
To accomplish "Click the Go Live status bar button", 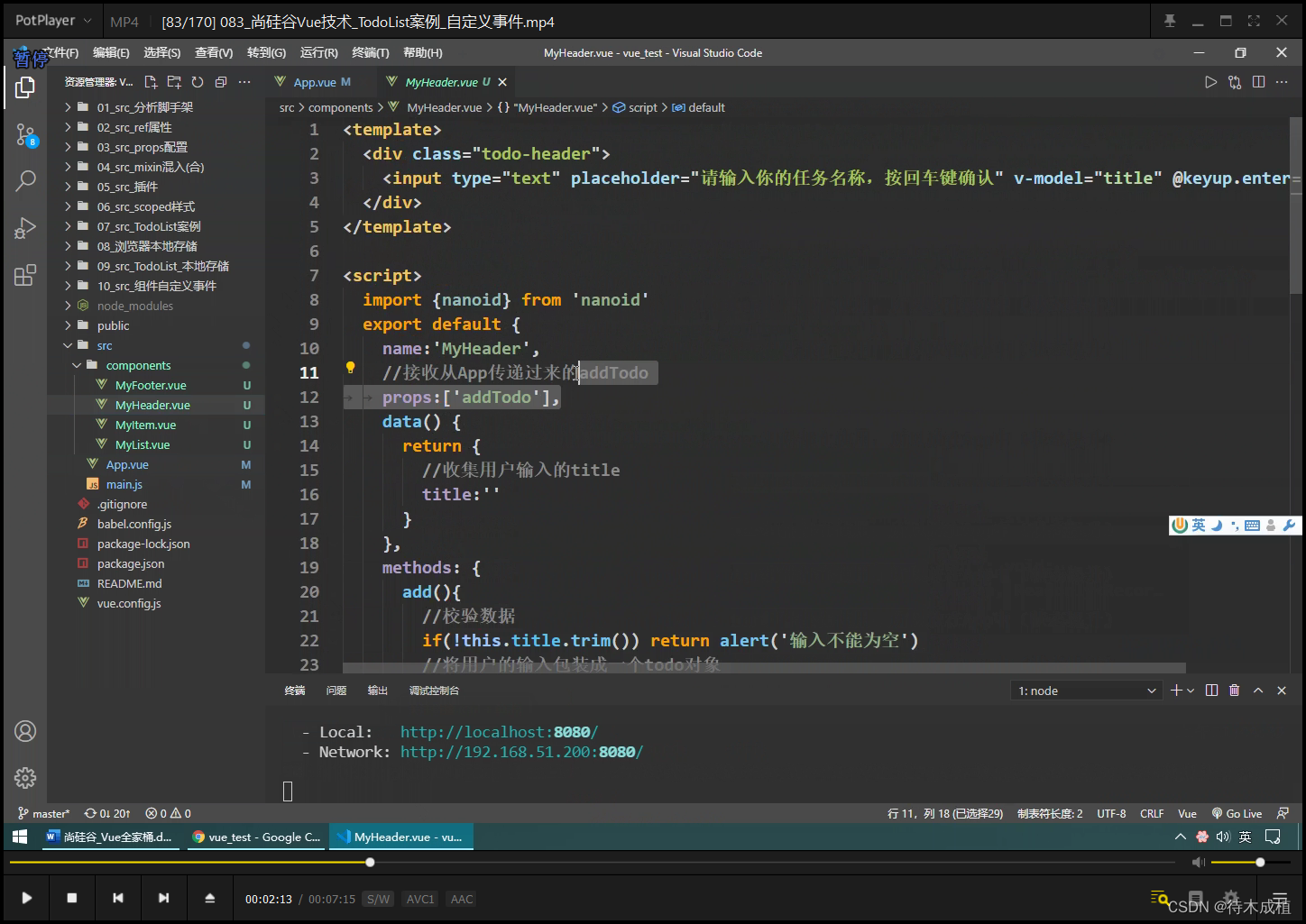I will (1237, 813).
